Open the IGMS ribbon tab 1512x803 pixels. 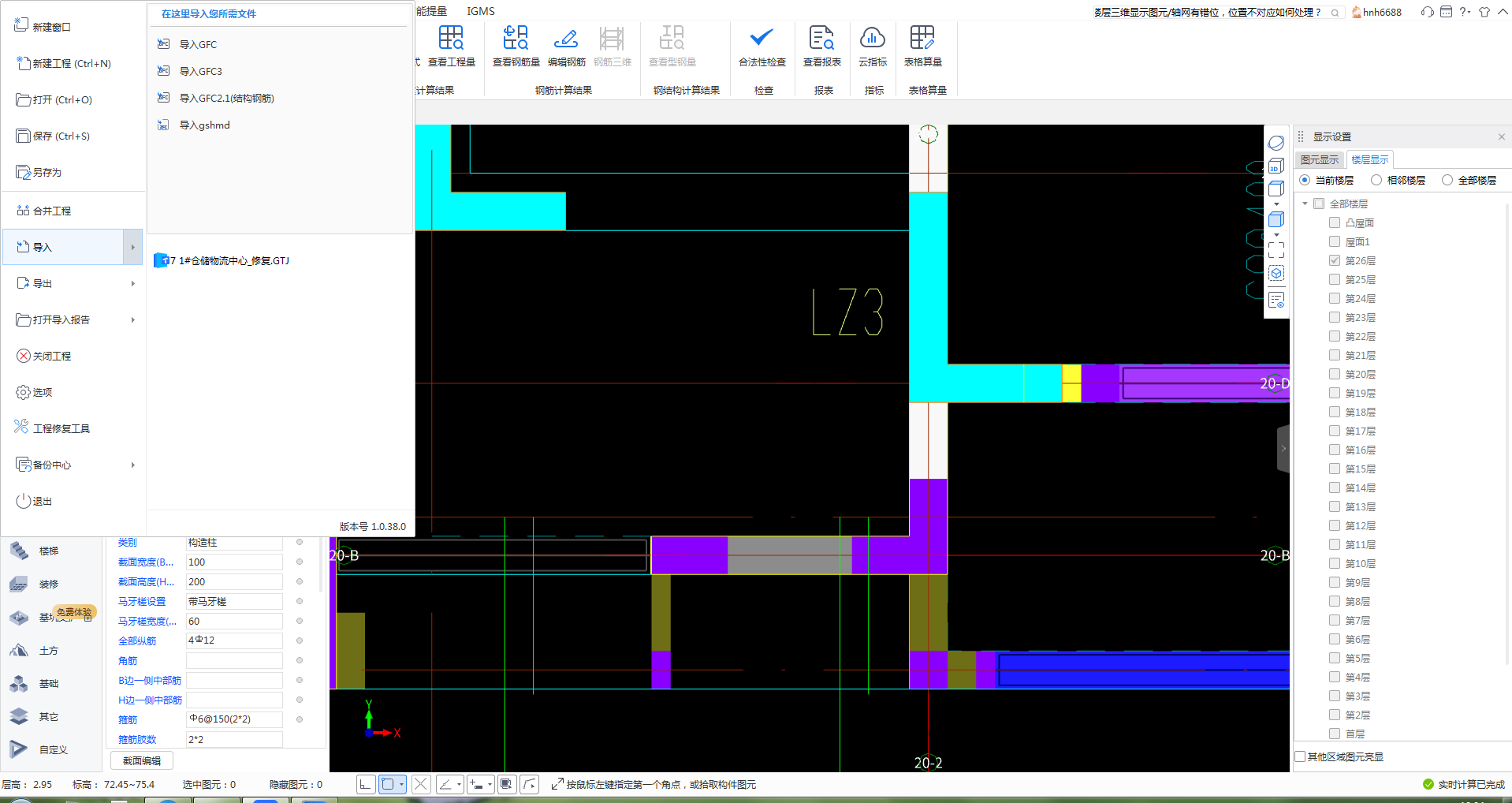click(481, 11)
